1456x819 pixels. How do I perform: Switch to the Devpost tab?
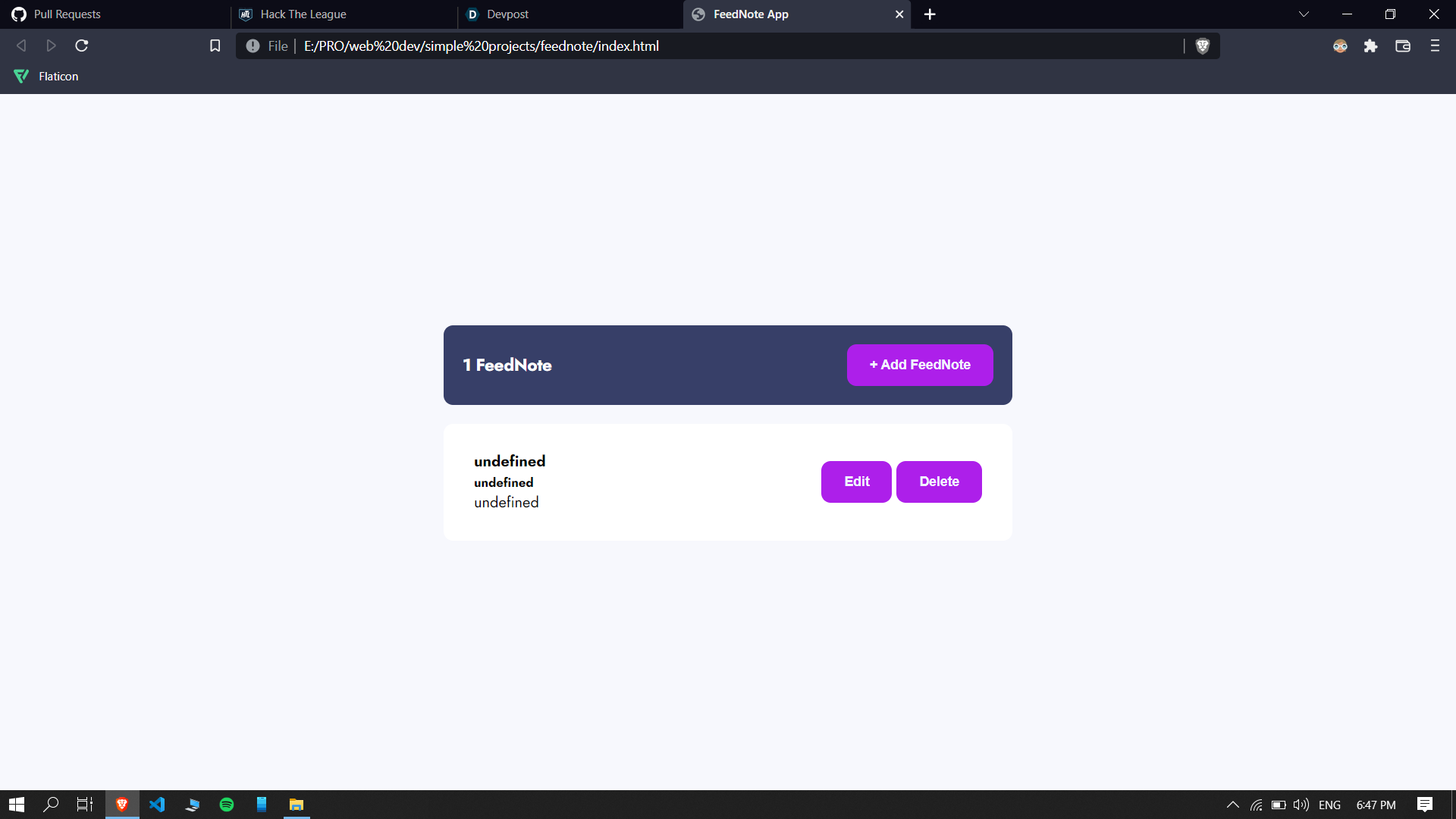[x=507, y=14]
